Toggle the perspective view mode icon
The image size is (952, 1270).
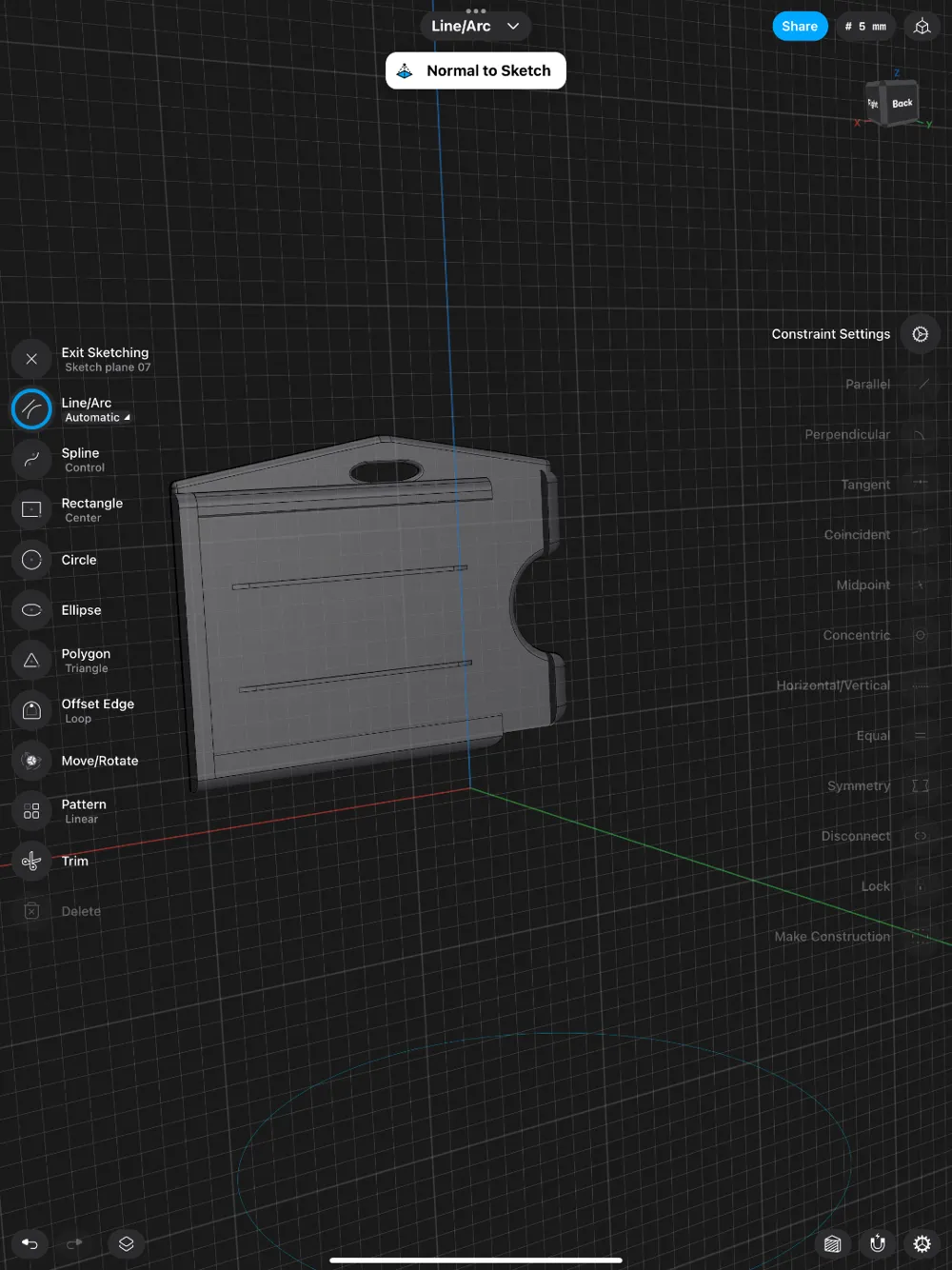tap(922, 27)
